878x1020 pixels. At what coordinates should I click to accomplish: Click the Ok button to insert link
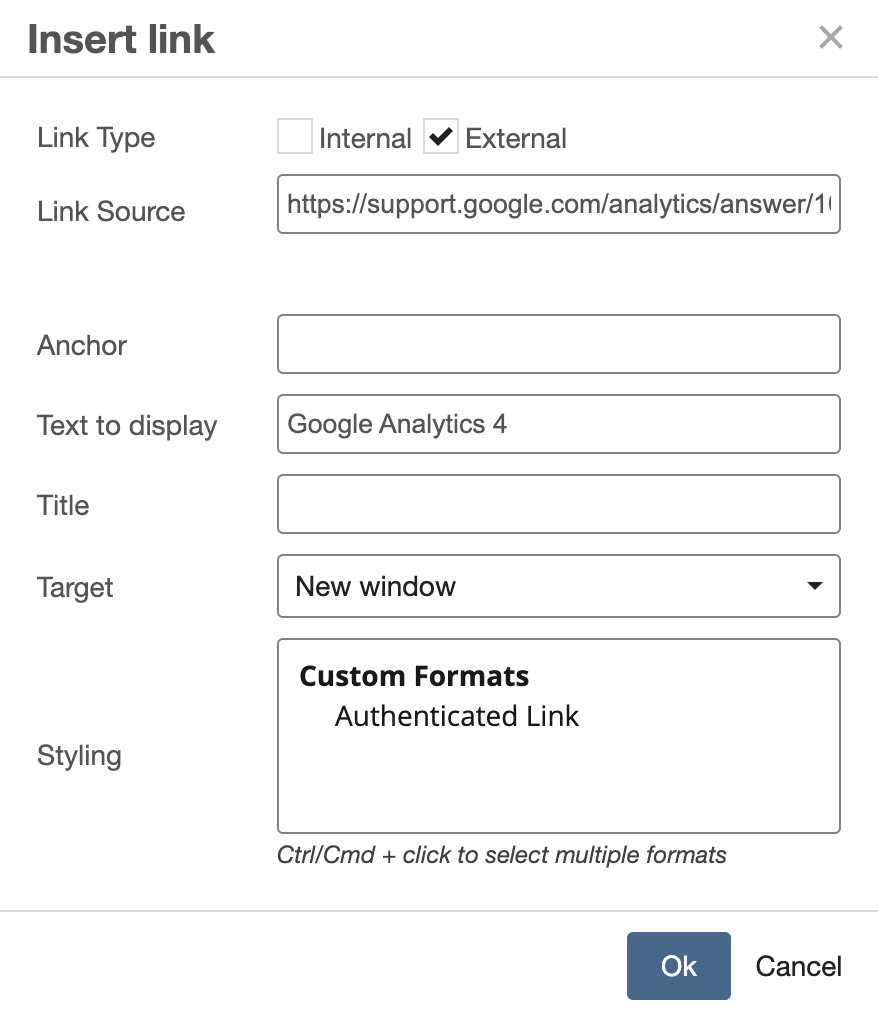click(678, 966)
